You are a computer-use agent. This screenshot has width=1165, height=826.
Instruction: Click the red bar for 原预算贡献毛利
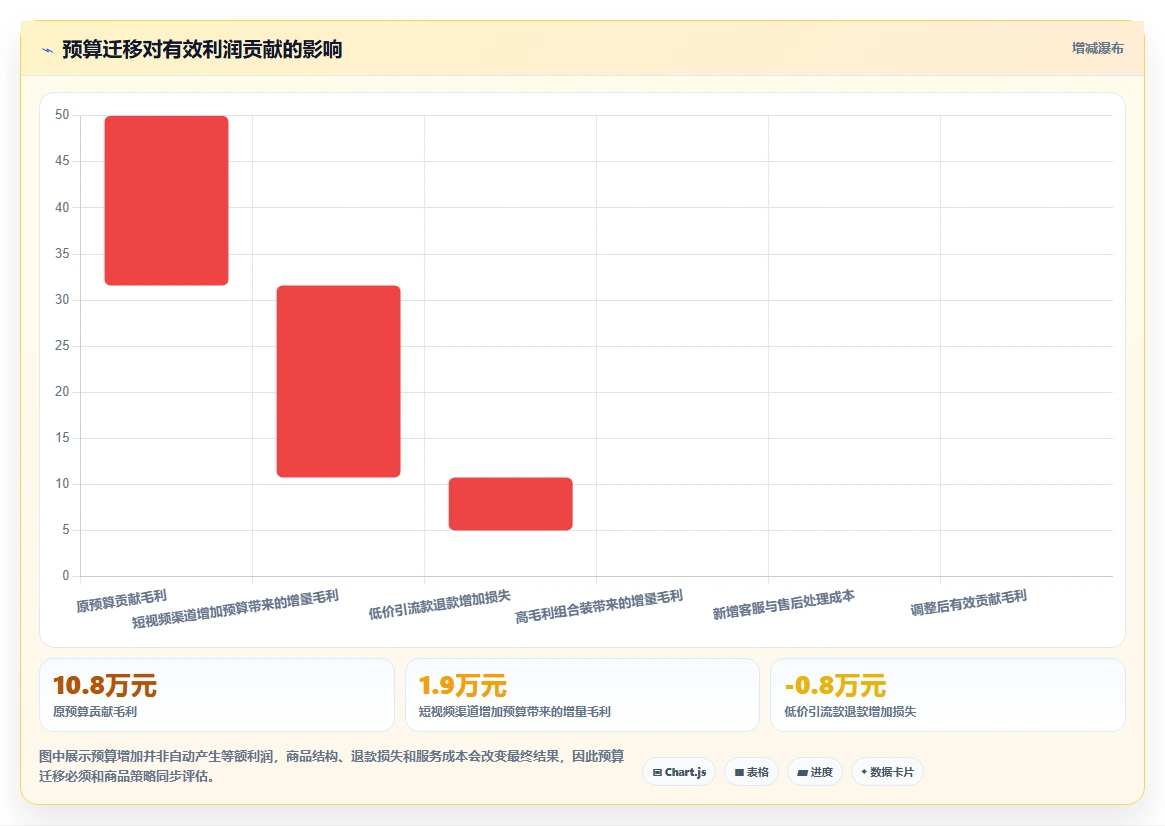tap(166, 201)
